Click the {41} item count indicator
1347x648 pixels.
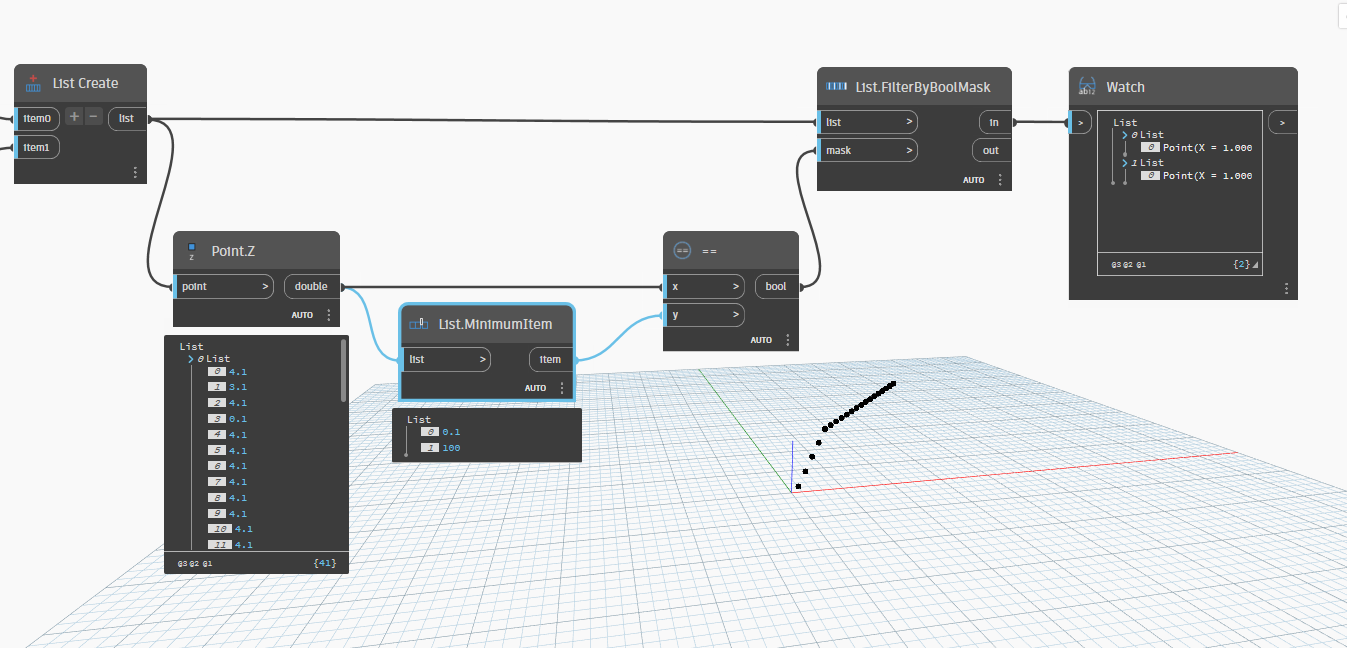tap(323, 562)
